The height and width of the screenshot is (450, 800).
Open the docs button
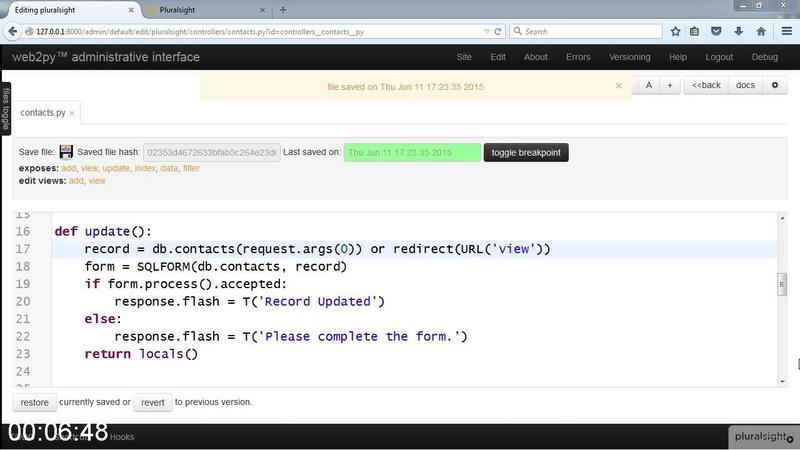[x=745, y=85]
